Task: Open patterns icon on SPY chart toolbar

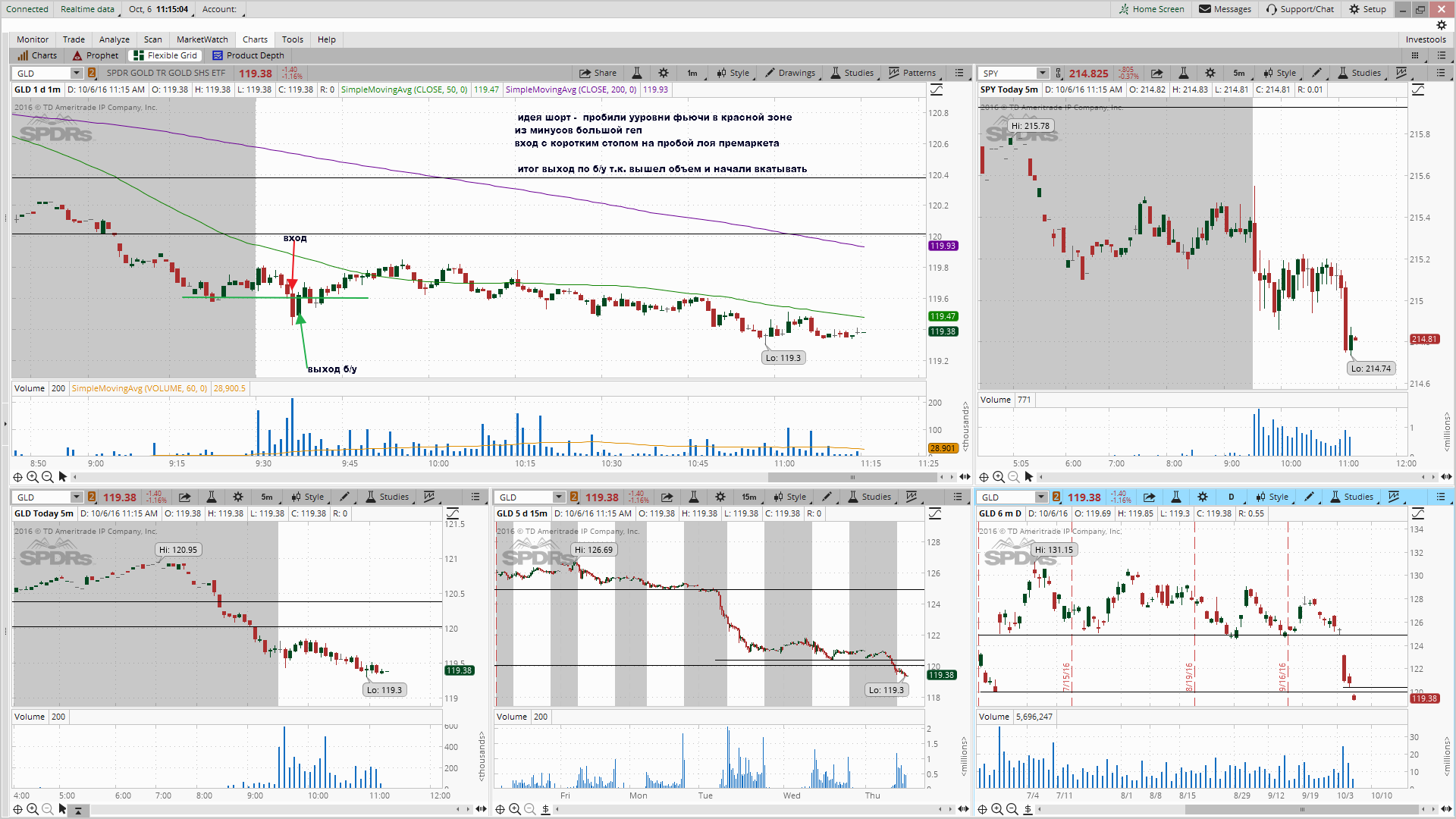Action: tap(1401, 74)
